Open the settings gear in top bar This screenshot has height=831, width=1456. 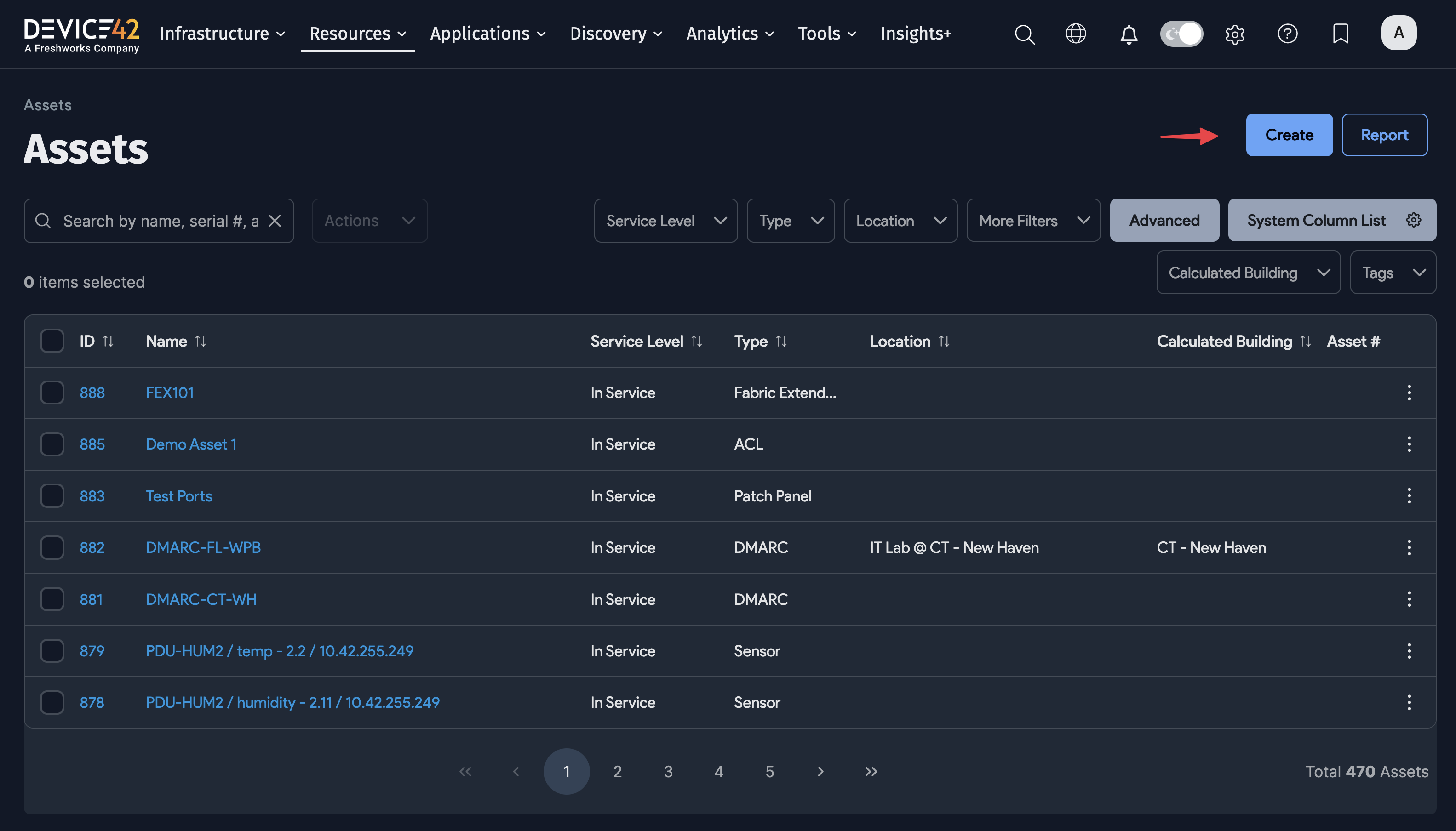point(1235,34)
